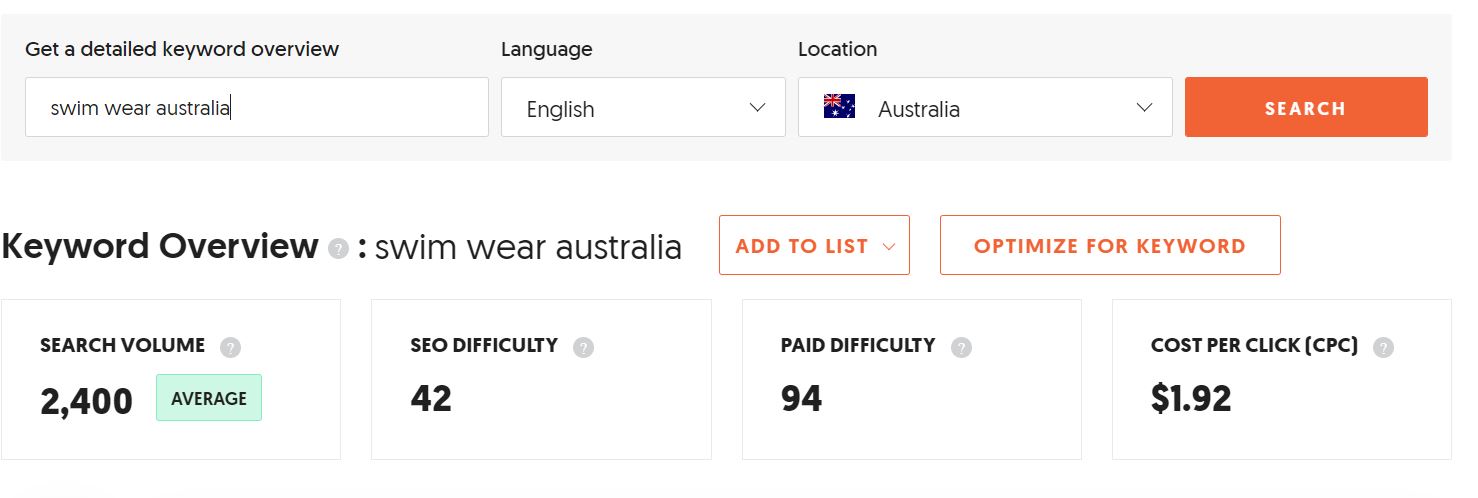The width and height of the screenshot is (1478, 498).
Task: Select the 2,400 search volume value
Action: (86, 402)
